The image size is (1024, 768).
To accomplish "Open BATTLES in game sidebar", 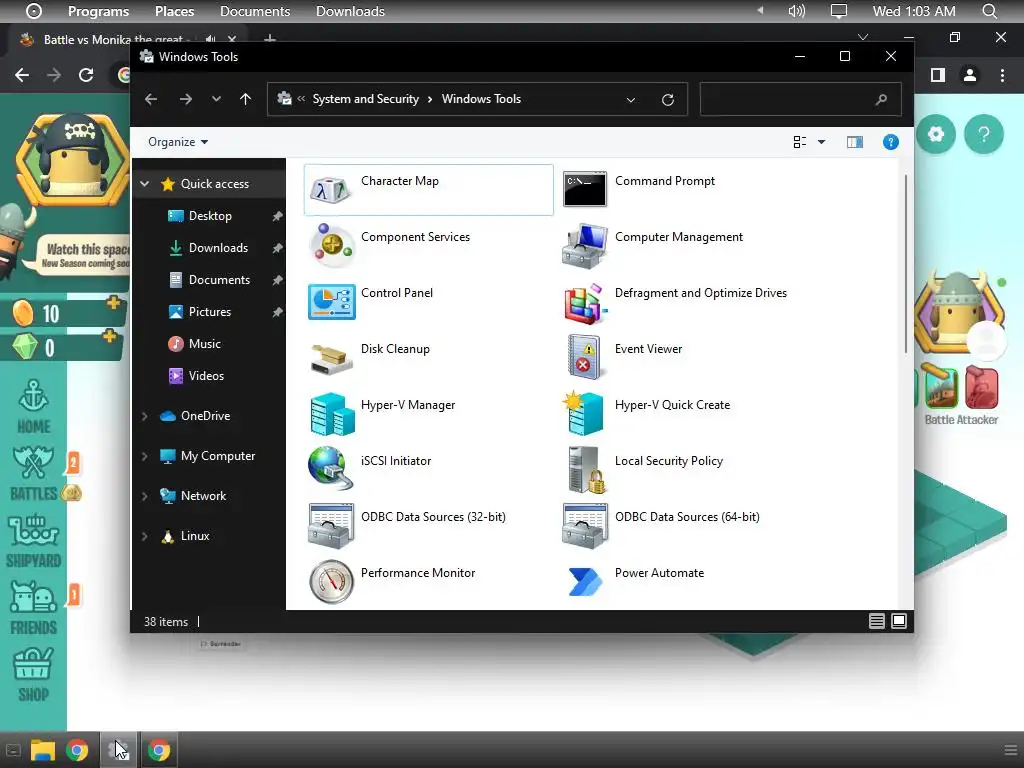I will click(x=33, y=474).
